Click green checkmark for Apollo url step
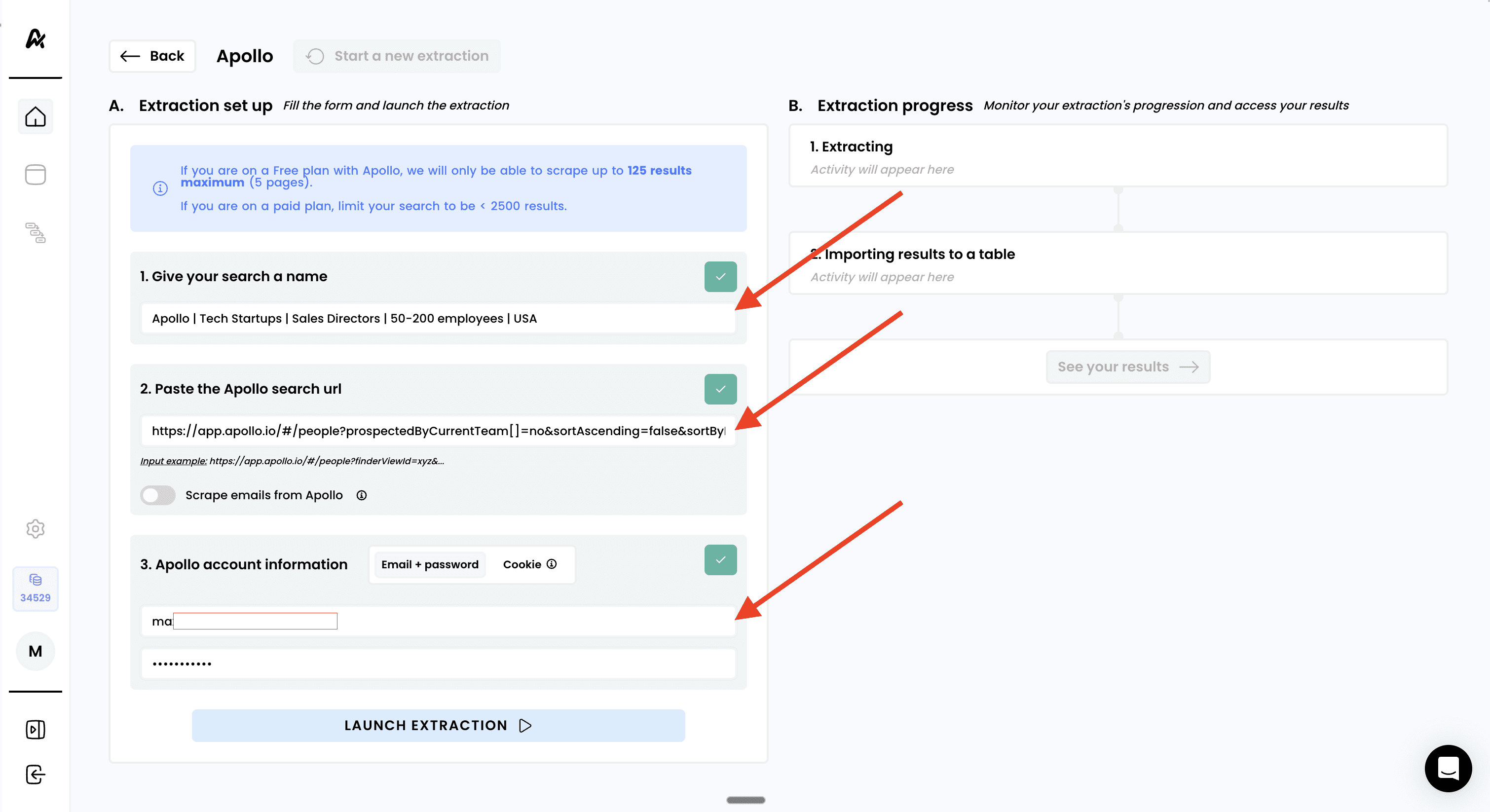This screenshot has height=812, width=1490. point(720,389)
